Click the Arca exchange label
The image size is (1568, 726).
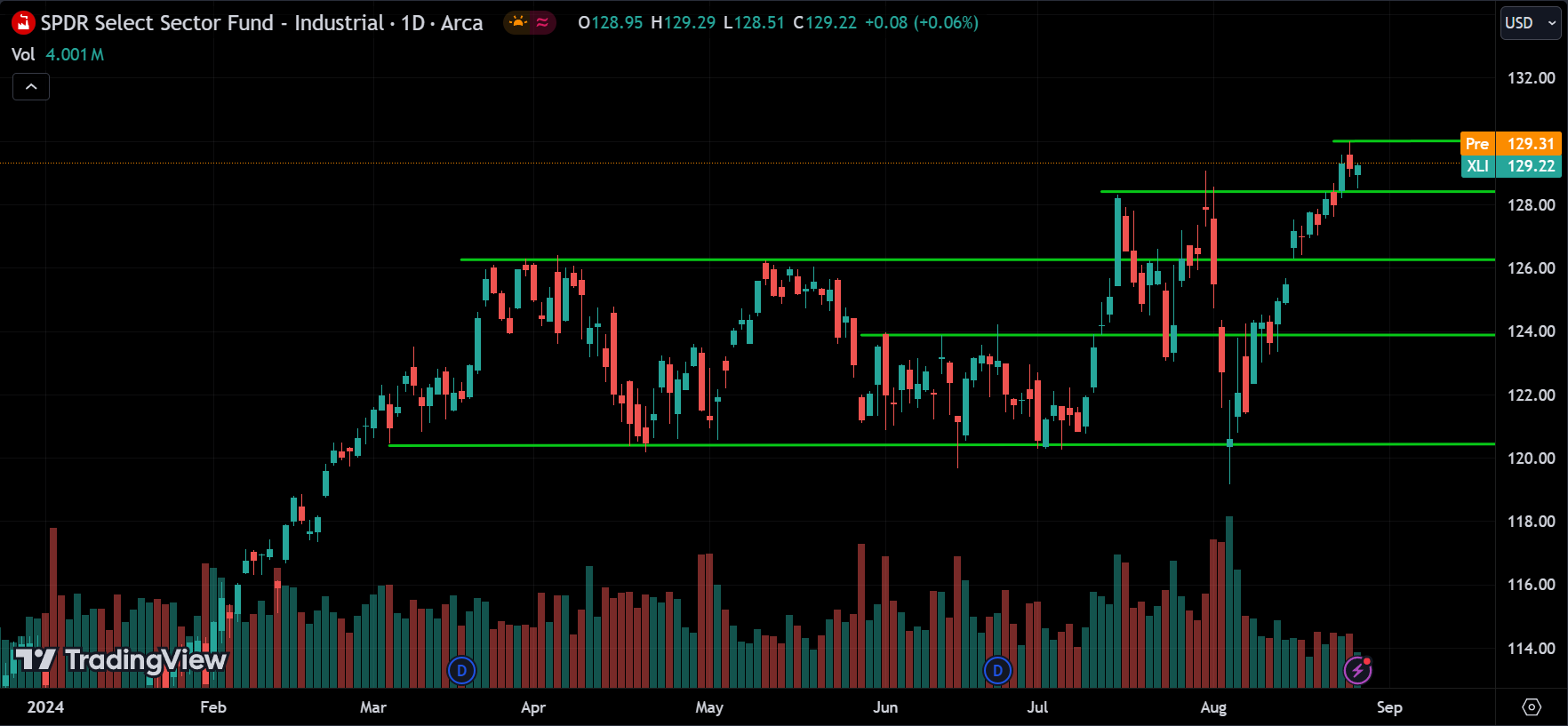tap(462, 23)
